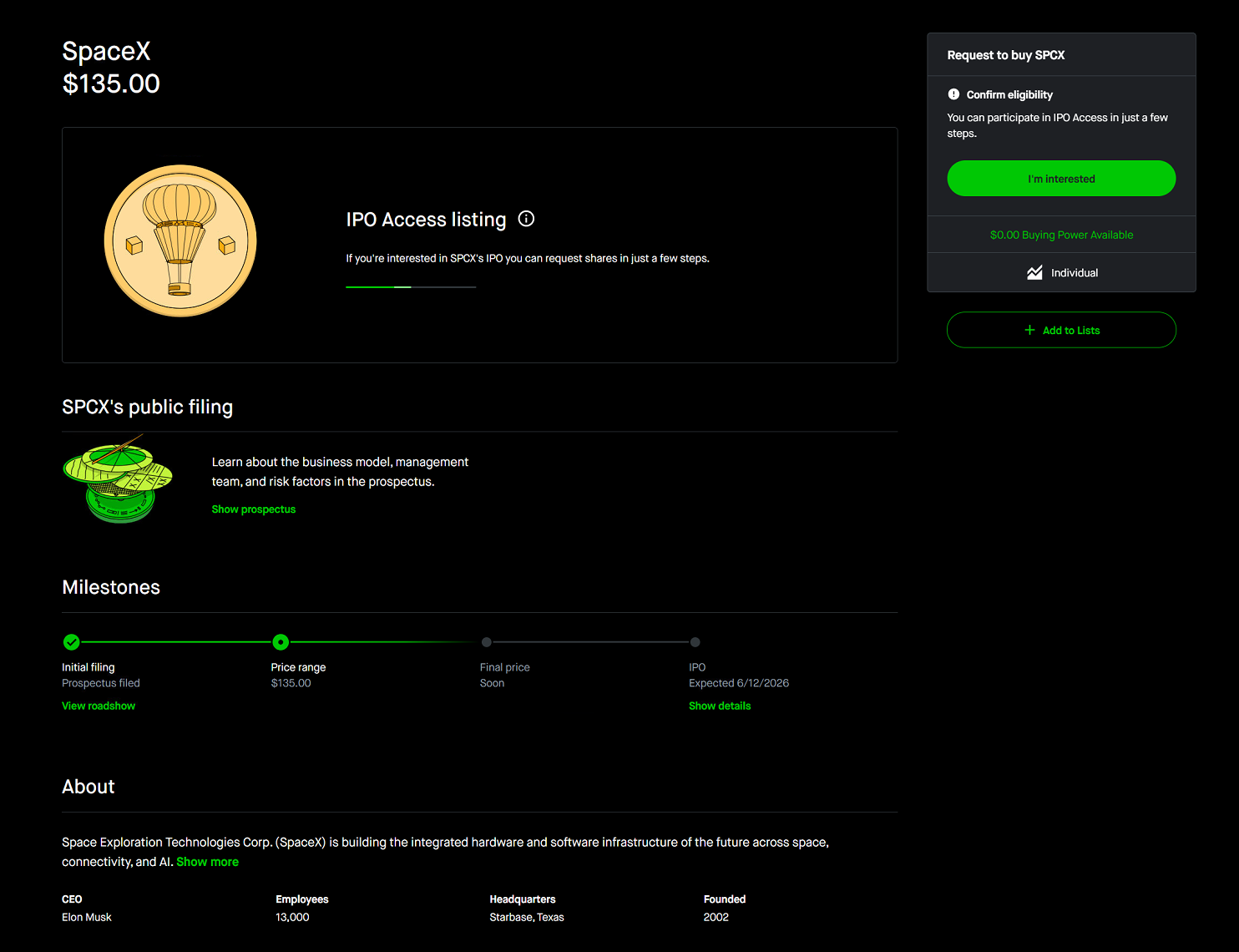Click the Add to Lists button
This screenshot has width=1239, height=952.
(1061, 330)
